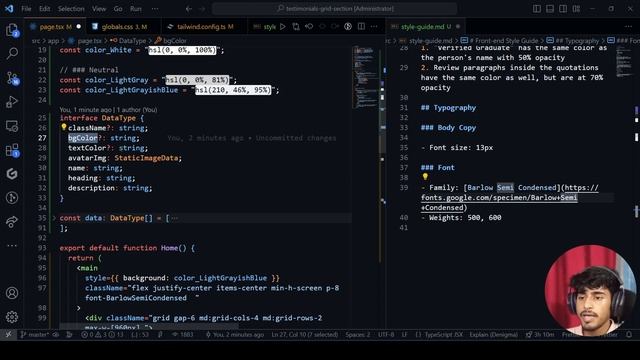Click the bgColor breadcrumb

[174, 40]
